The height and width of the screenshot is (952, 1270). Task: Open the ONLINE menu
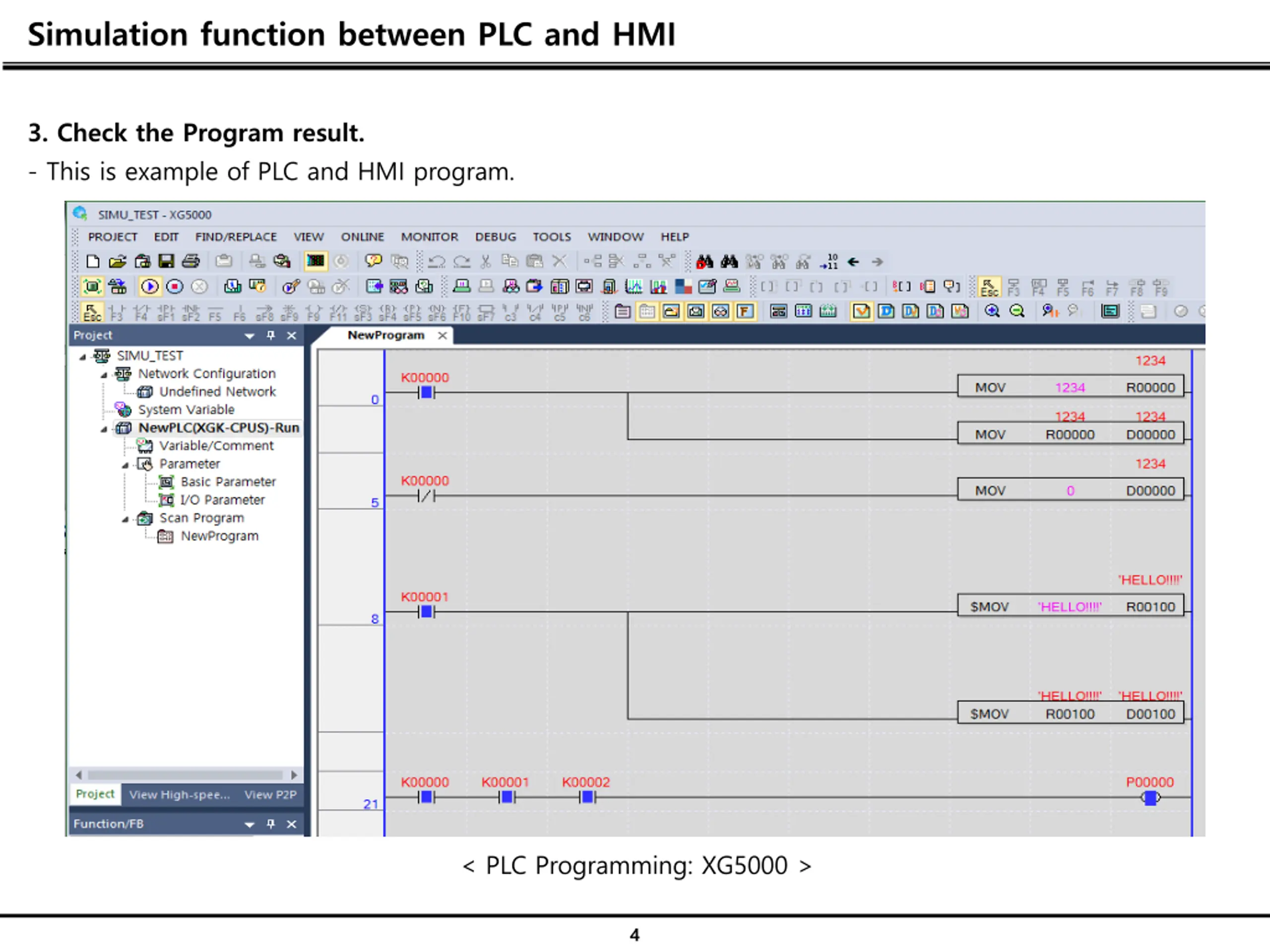coord(362,237)
